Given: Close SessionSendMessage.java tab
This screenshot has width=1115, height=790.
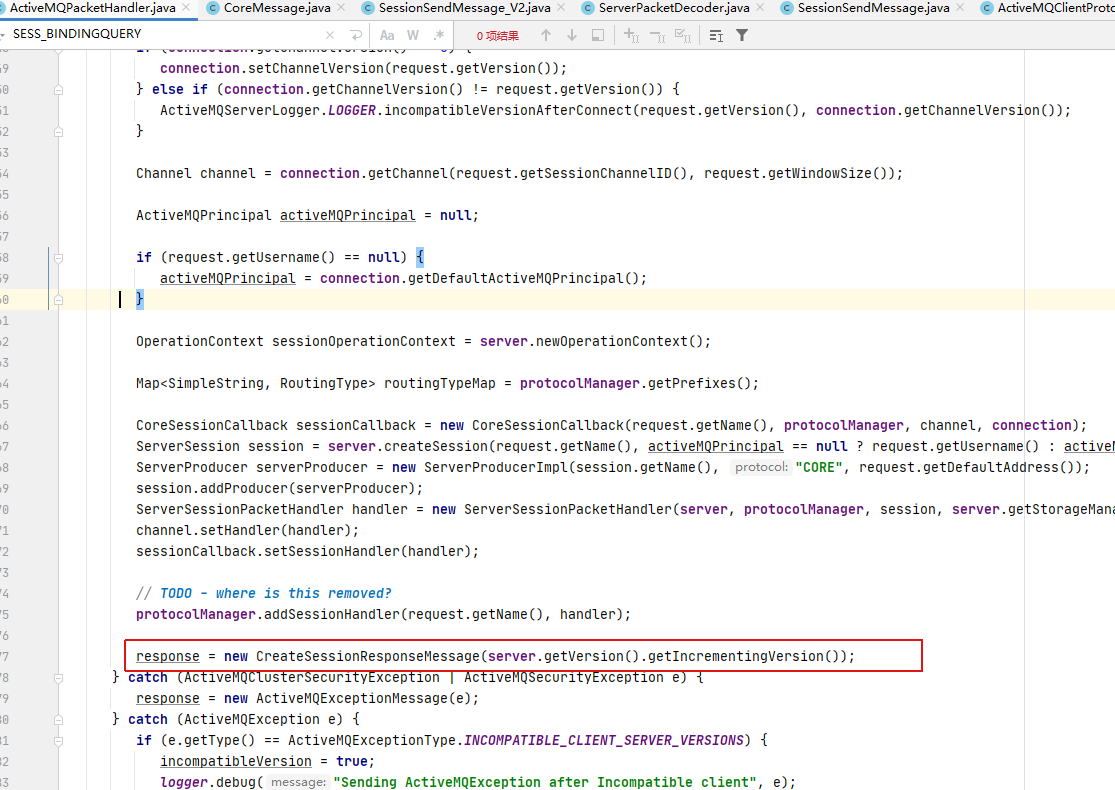Looking at the screenshot, I should point(960,7).
